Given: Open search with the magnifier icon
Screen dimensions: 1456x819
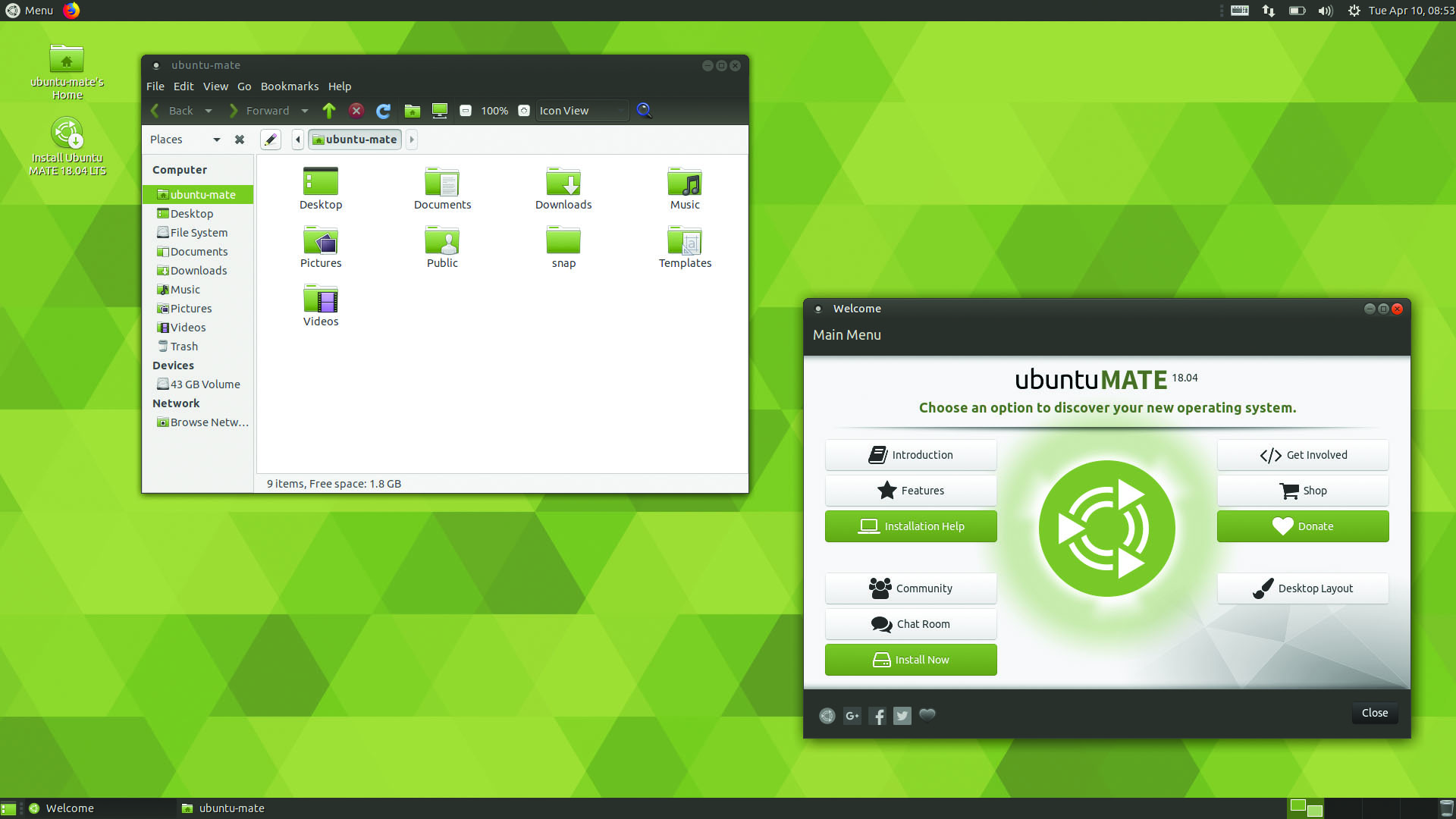Looking at the screenshot, I should click(645, 111).
